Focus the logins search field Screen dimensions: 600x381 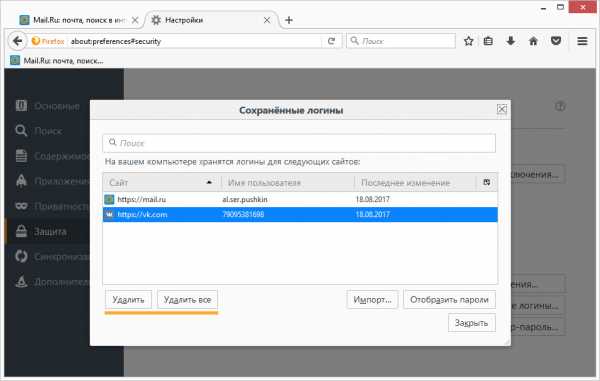point(299,143)
